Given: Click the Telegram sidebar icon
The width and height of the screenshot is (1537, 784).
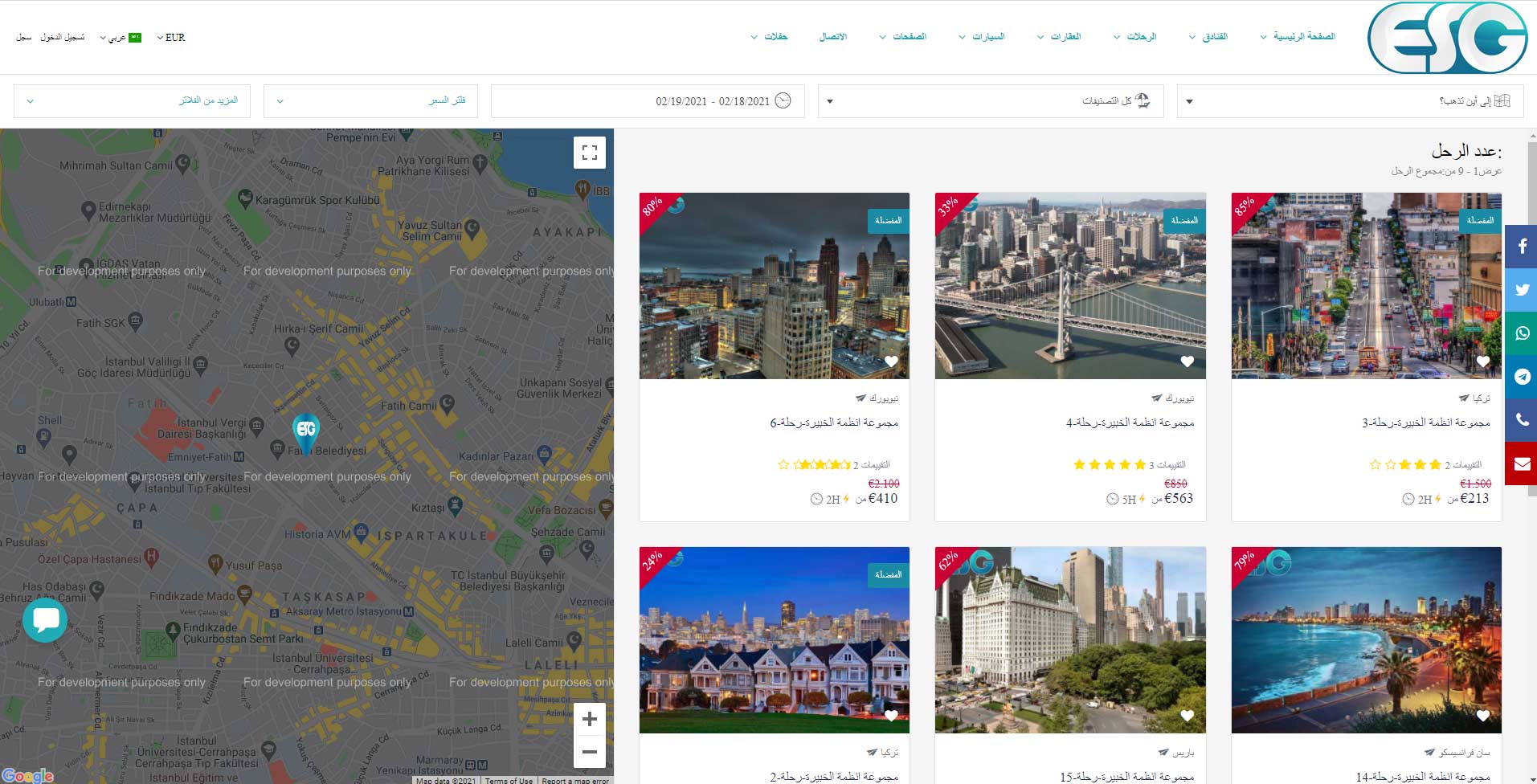Looking at the screenshot, I should click(x=1521, y=377).
